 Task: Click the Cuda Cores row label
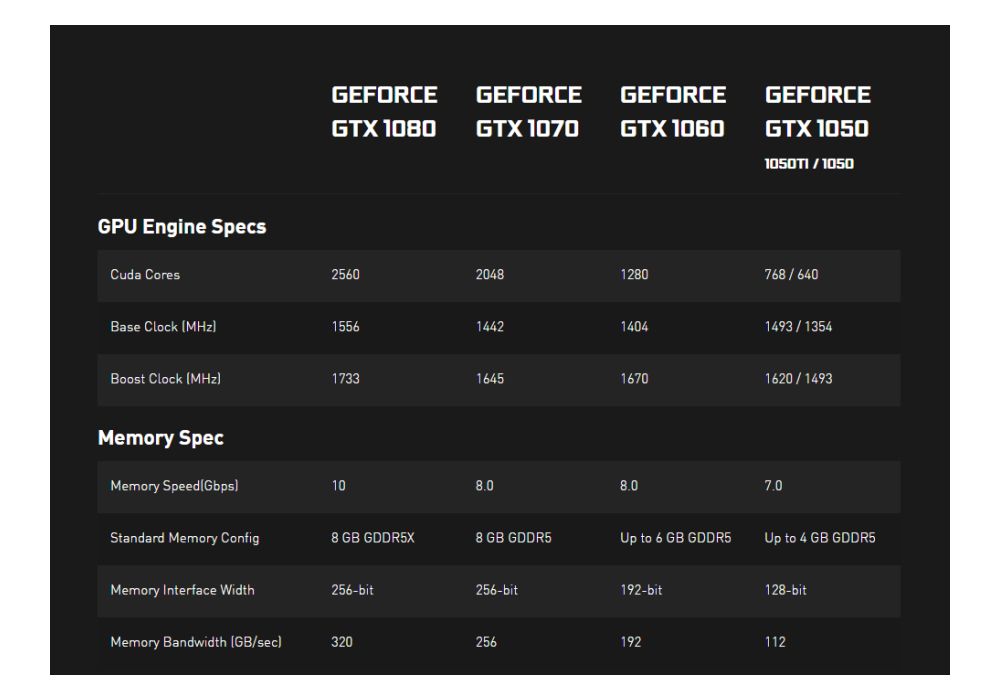pos(145,276)
